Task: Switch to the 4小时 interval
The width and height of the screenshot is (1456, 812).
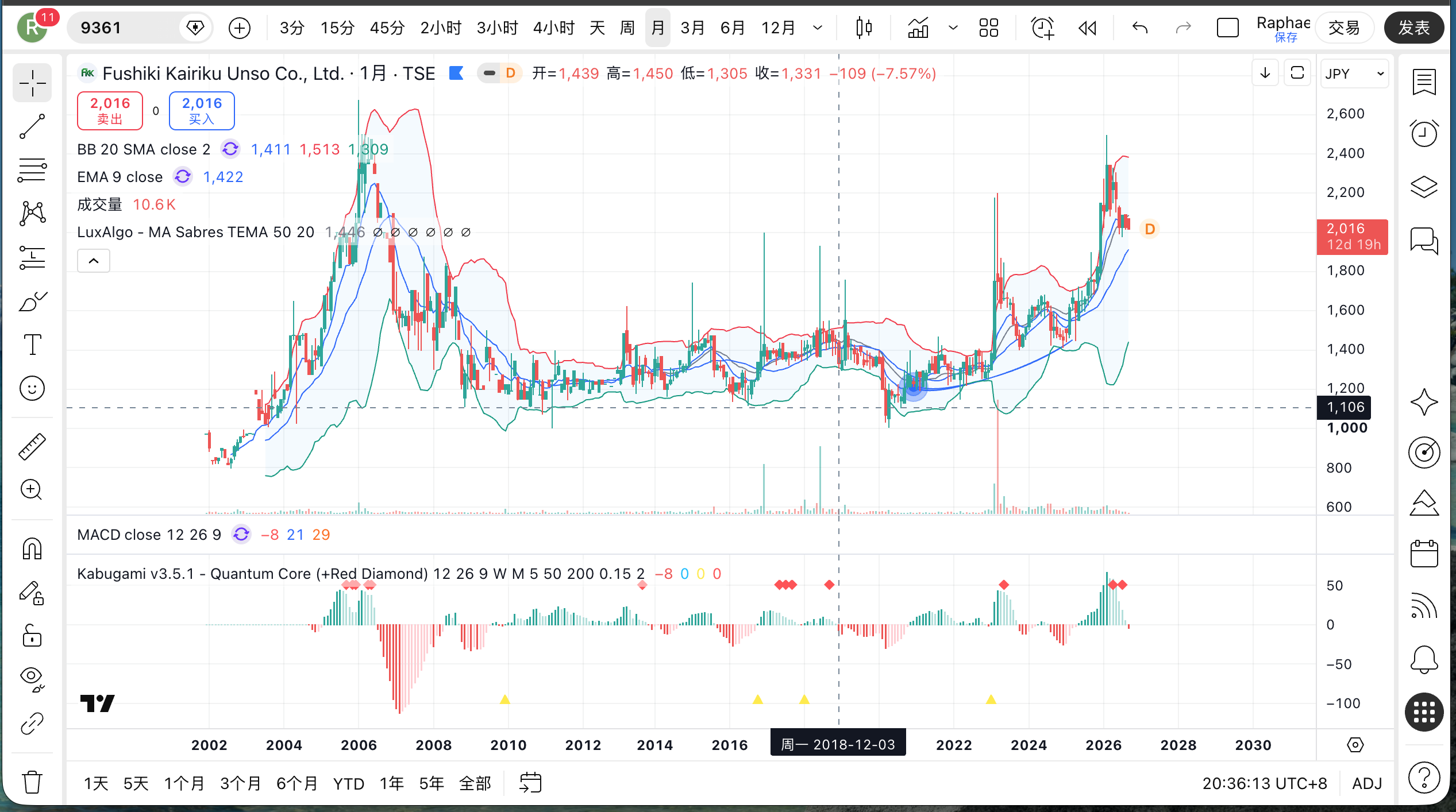Action: [554, 28]
